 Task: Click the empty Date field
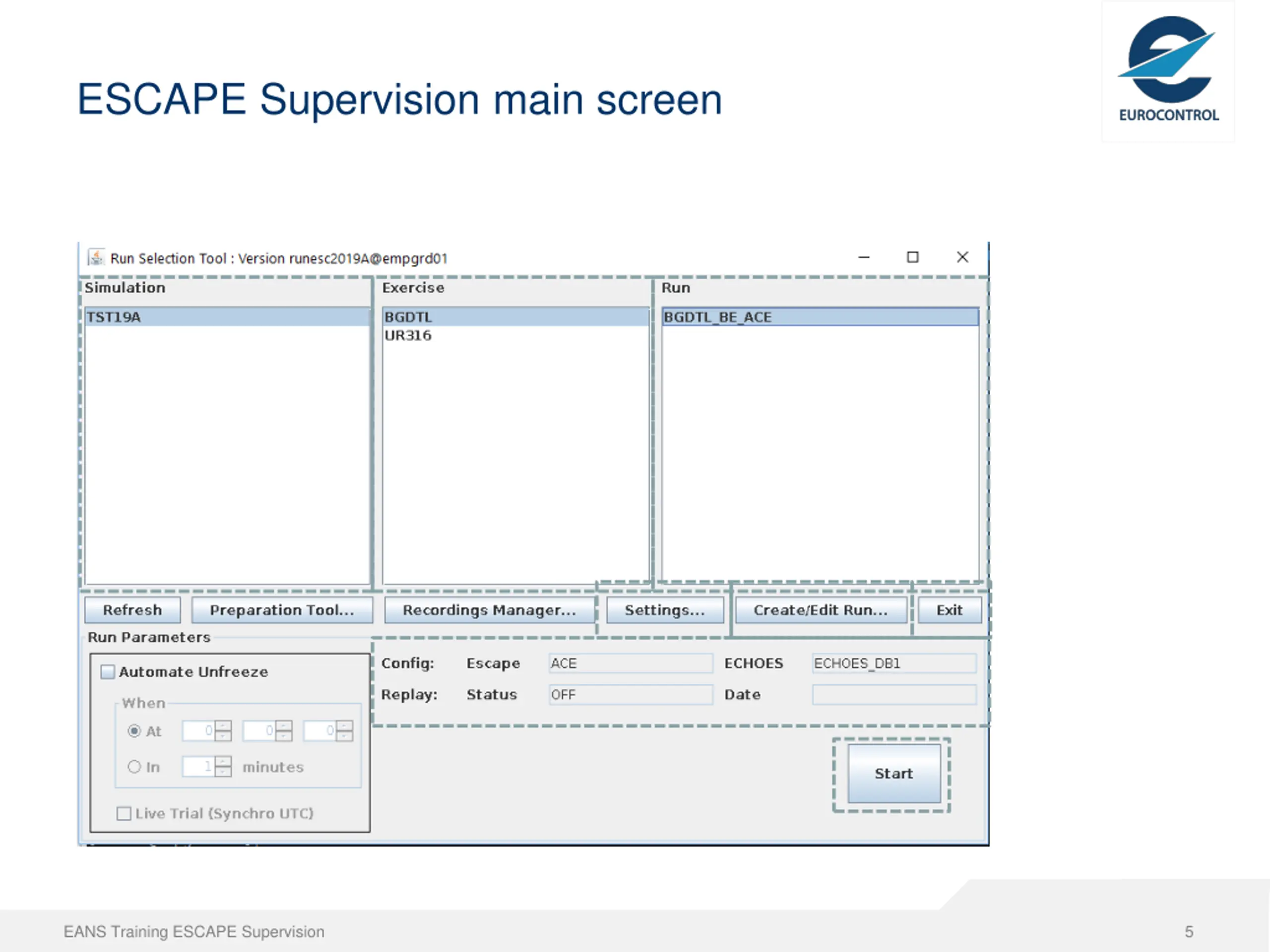894,695
